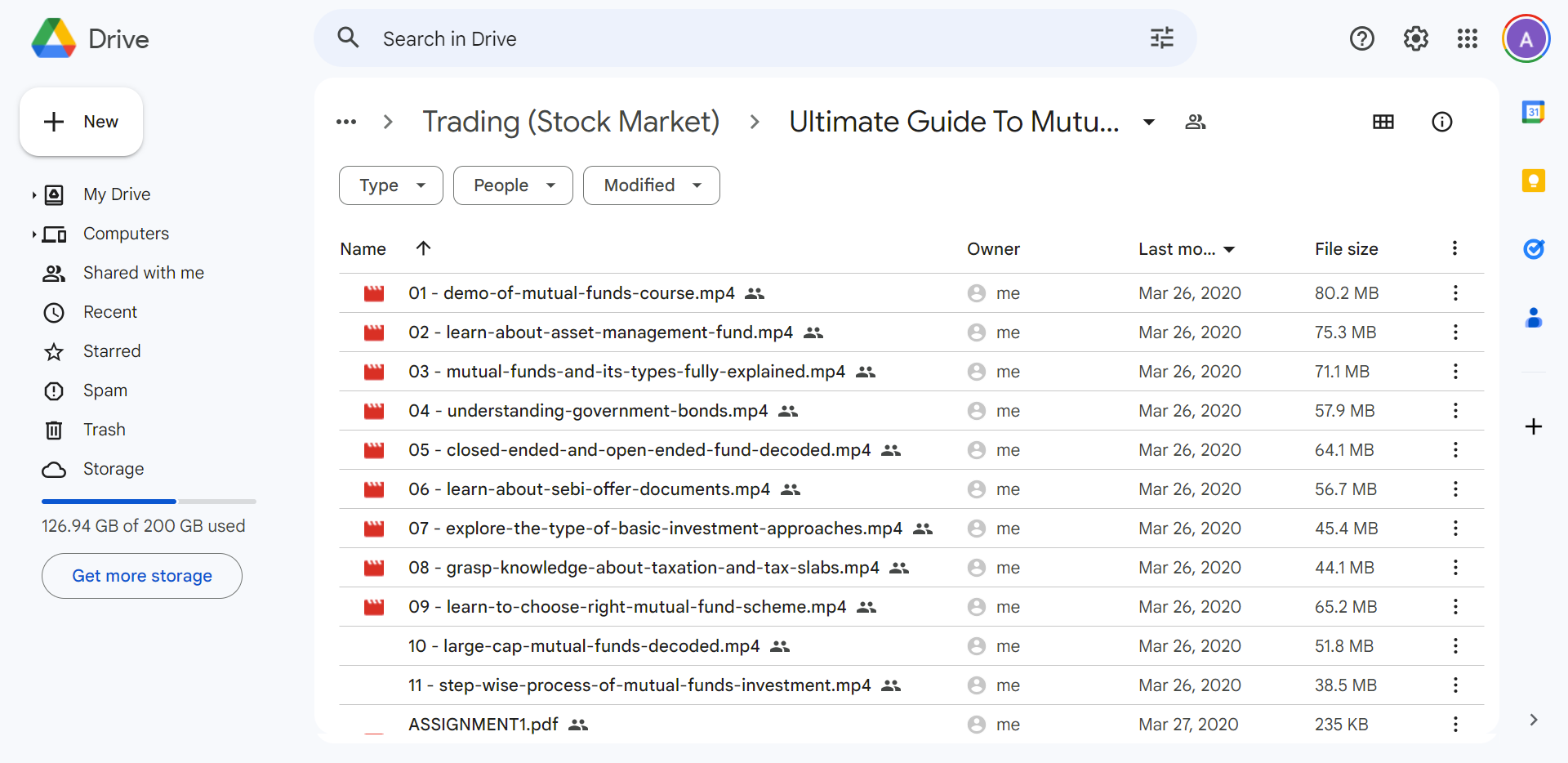
Task: Go to Shared with me
Action: coord(143,273)
